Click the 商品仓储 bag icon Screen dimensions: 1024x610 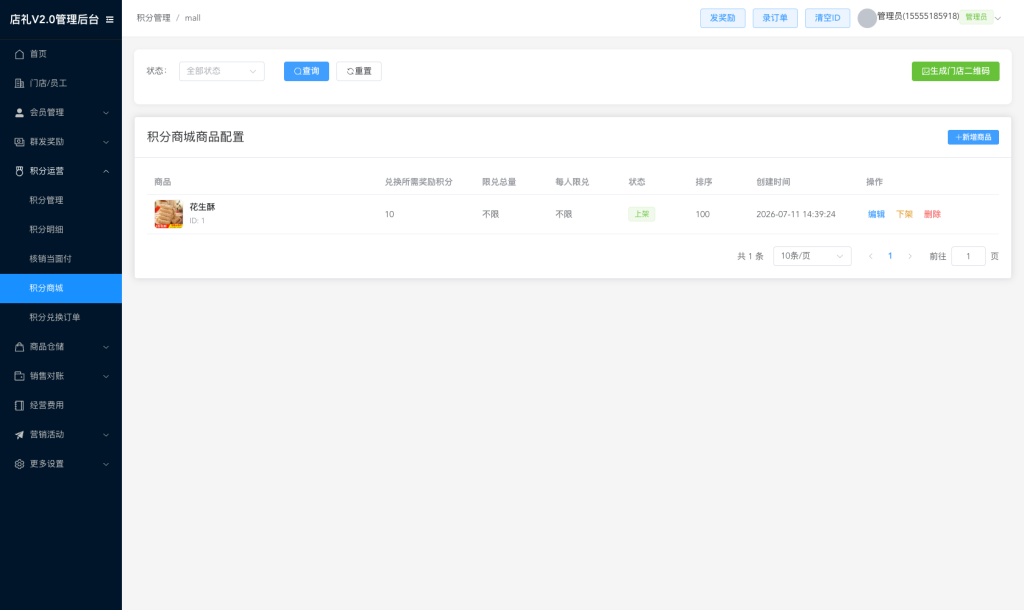(x=20, y=347)
